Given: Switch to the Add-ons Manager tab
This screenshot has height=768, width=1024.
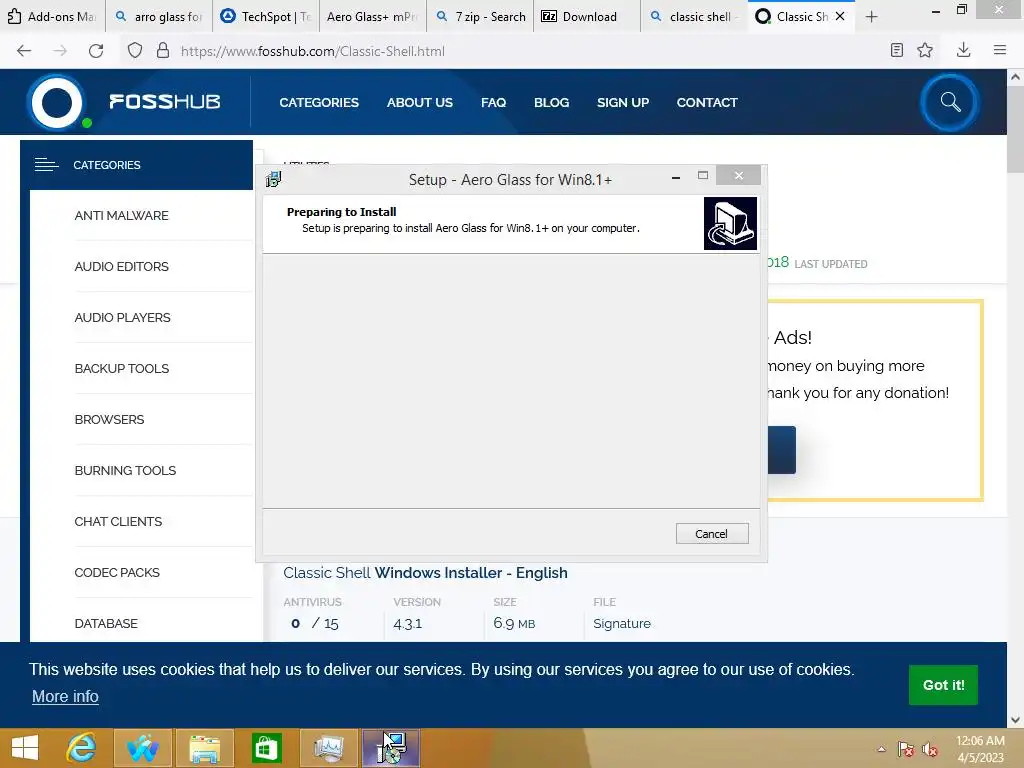Looking at the screenshot, I should 52,16.
